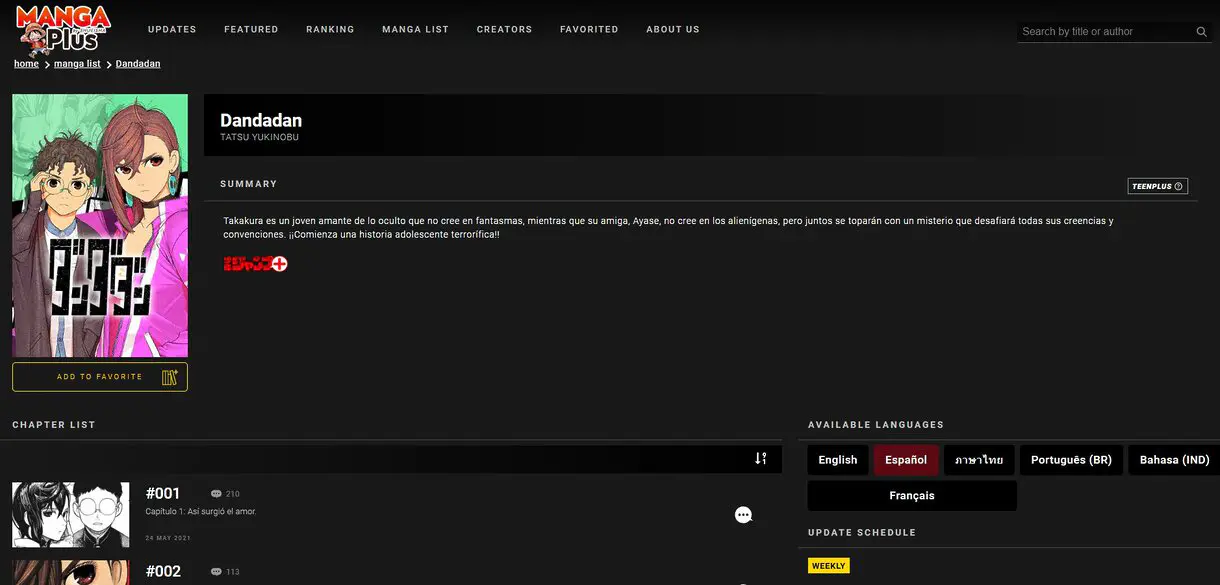1220x585 pixels.
Task: Click 'Capítulo 1: Así surgió el amor.' text
Action: click(201, 512)
